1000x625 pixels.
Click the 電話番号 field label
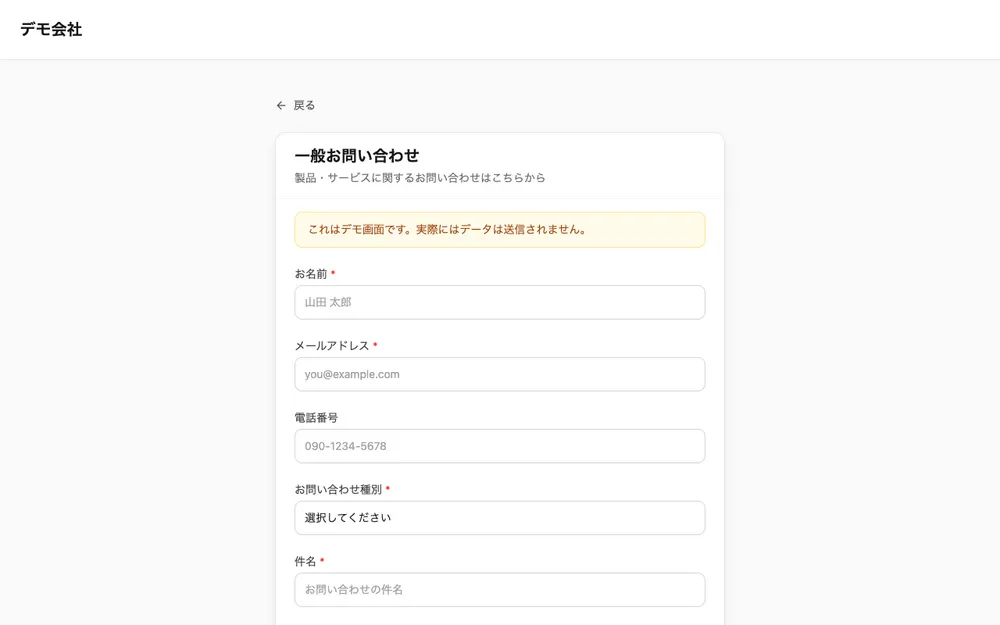[316, 418]
